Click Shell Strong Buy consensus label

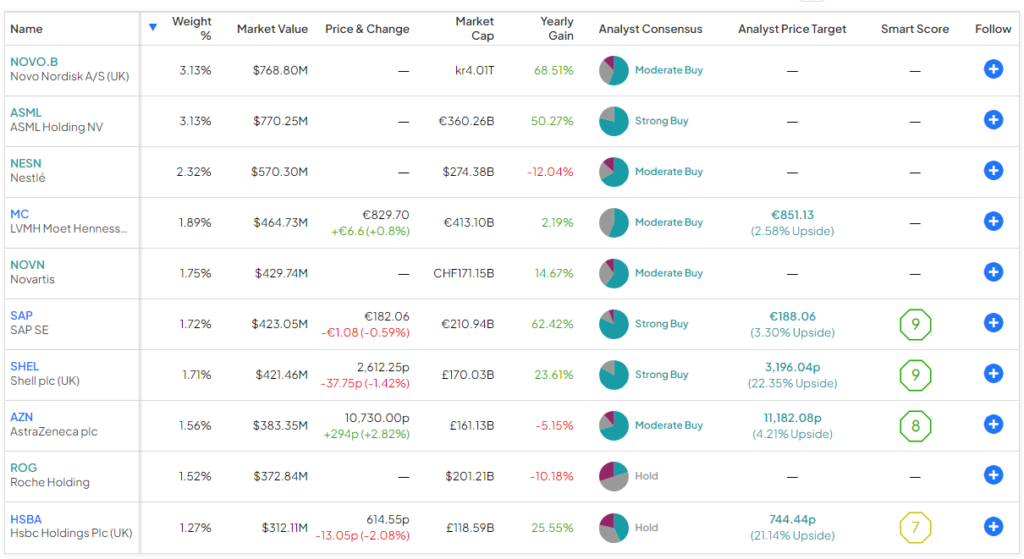click(661, 374)
